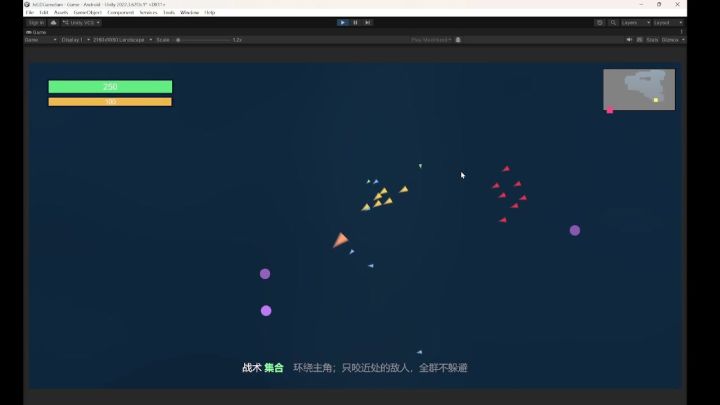Click the green 集合 tactic label

[x=274, y=368]
